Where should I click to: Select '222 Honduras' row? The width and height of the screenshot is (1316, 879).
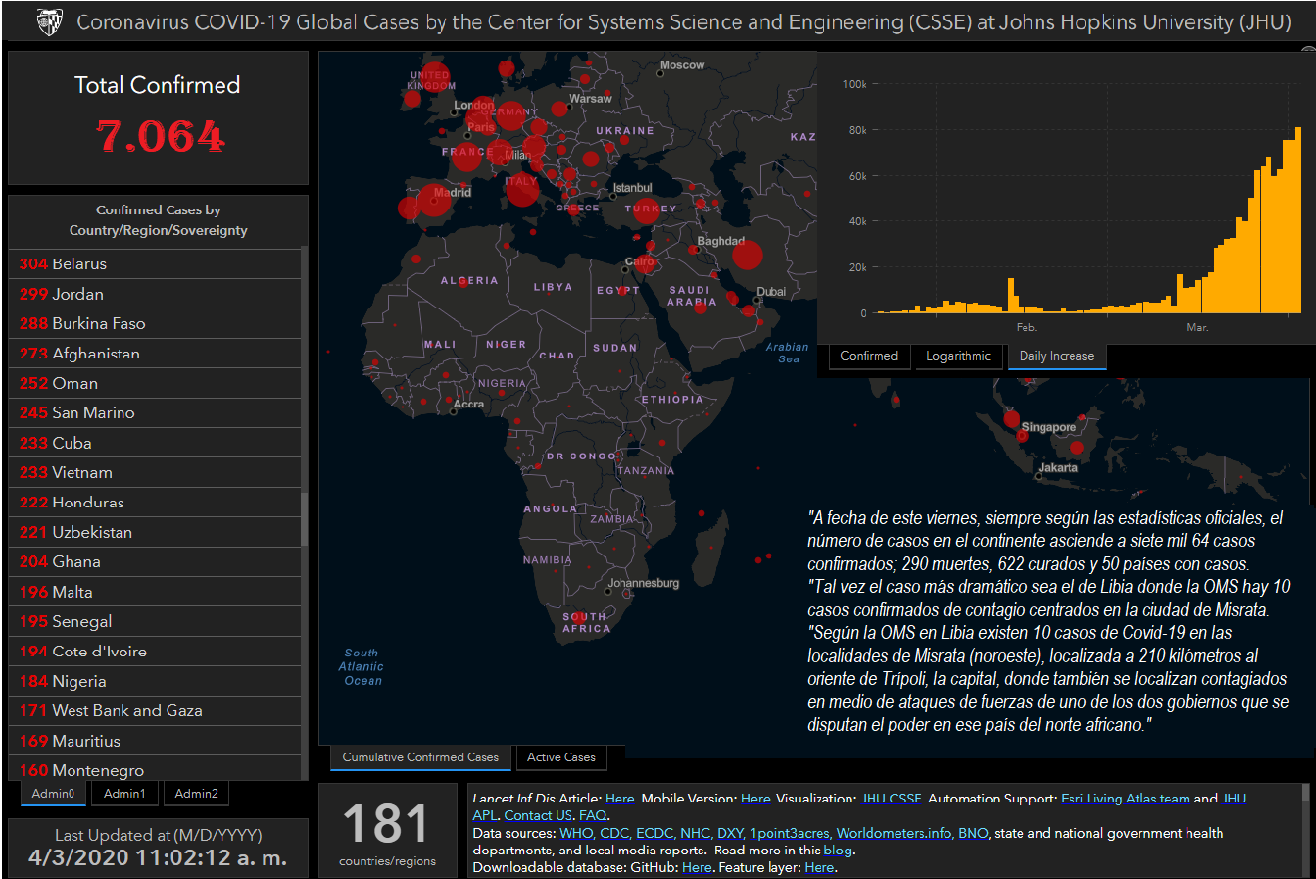(155, 502)
